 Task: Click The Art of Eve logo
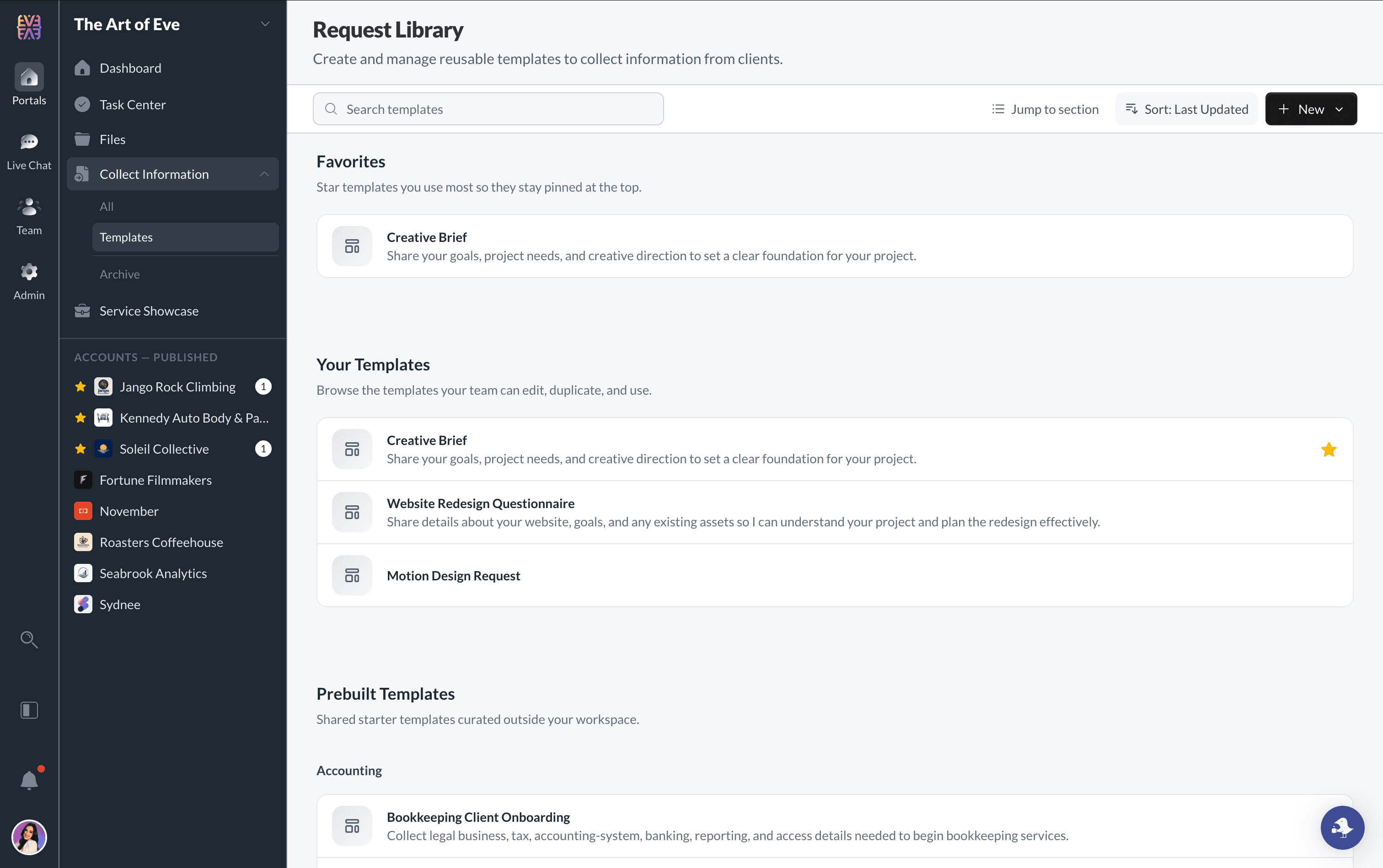pyautogui.click(x=29, y=27)
